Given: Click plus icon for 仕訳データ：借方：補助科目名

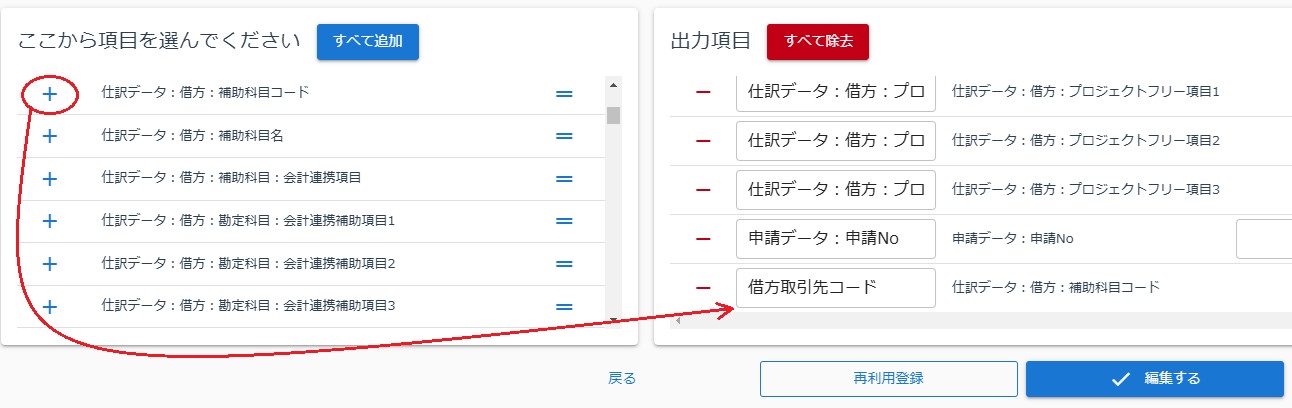Looking at the screenshot, I should click(x=50, y=136).
